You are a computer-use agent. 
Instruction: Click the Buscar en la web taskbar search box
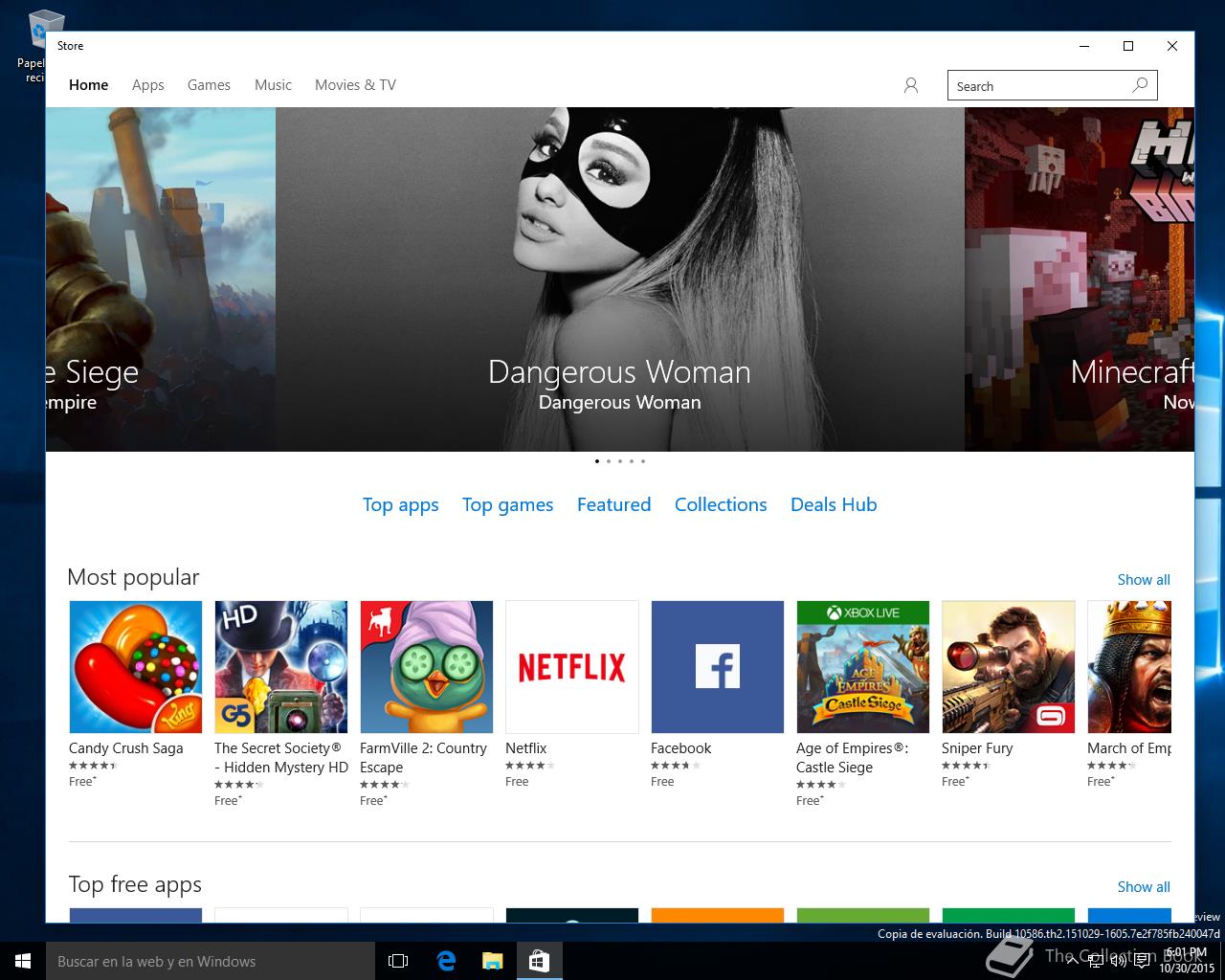(211, 961)
